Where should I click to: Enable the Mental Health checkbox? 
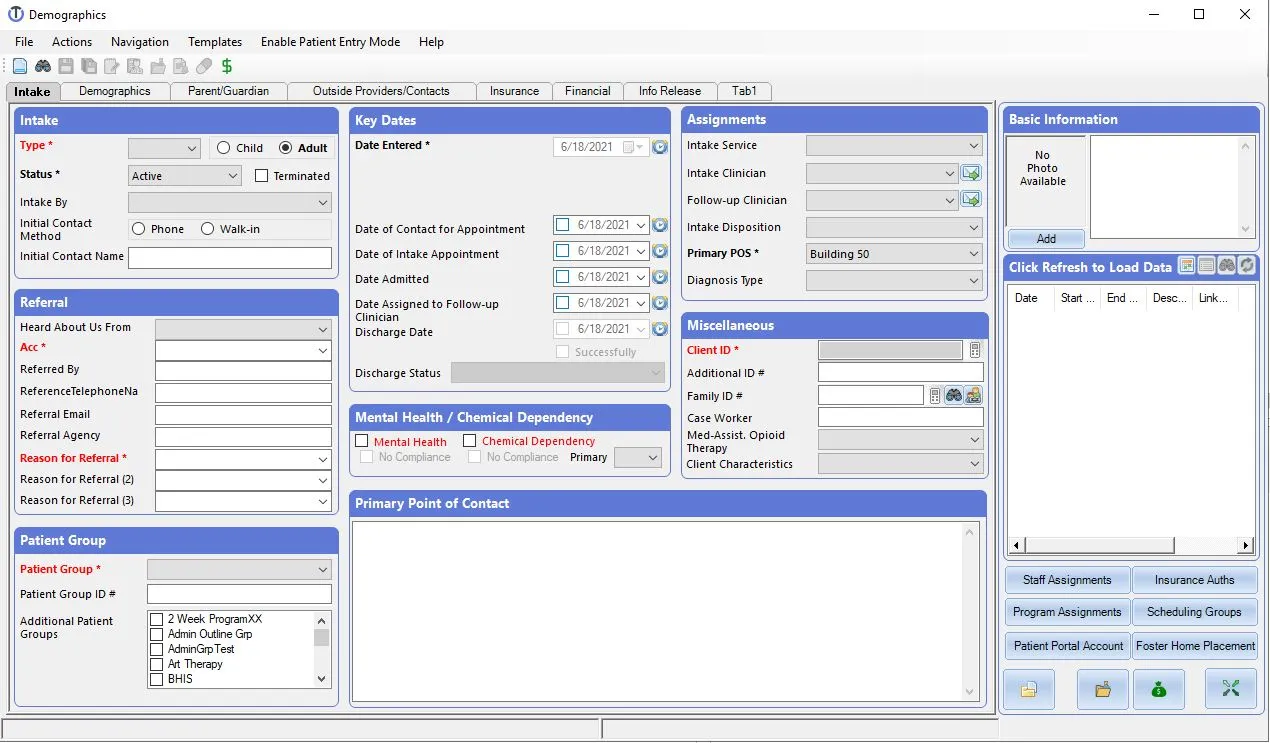point(362,441)
